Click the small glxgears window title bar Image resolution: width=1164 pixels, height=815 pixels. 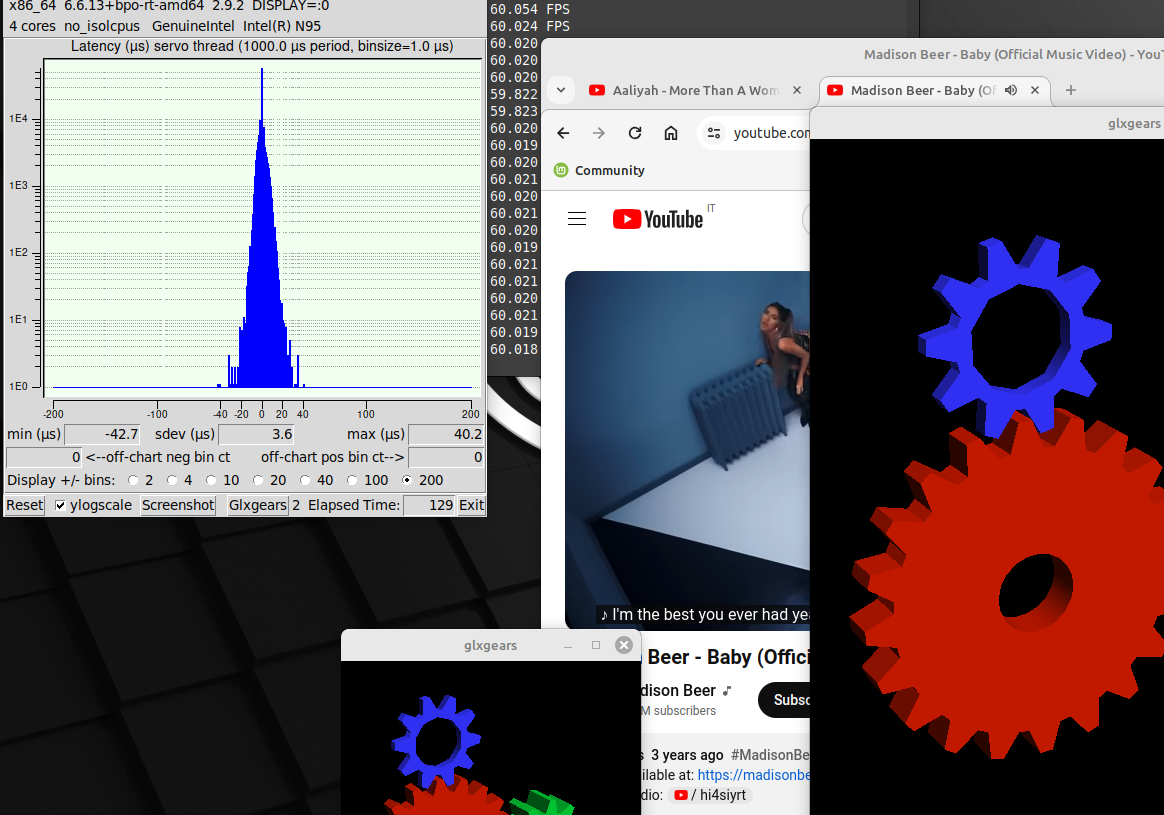[x=491, y=646]
